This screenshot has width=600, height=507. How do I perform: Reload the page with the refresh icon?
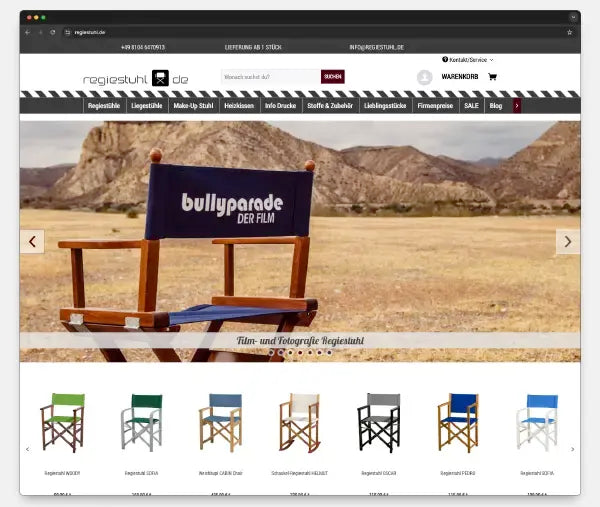point(53,33)
